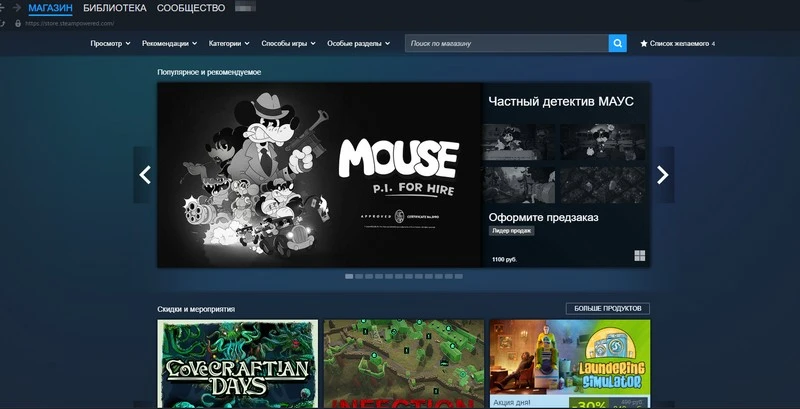Open the Просмотр dropdown menu

point(110,44)
